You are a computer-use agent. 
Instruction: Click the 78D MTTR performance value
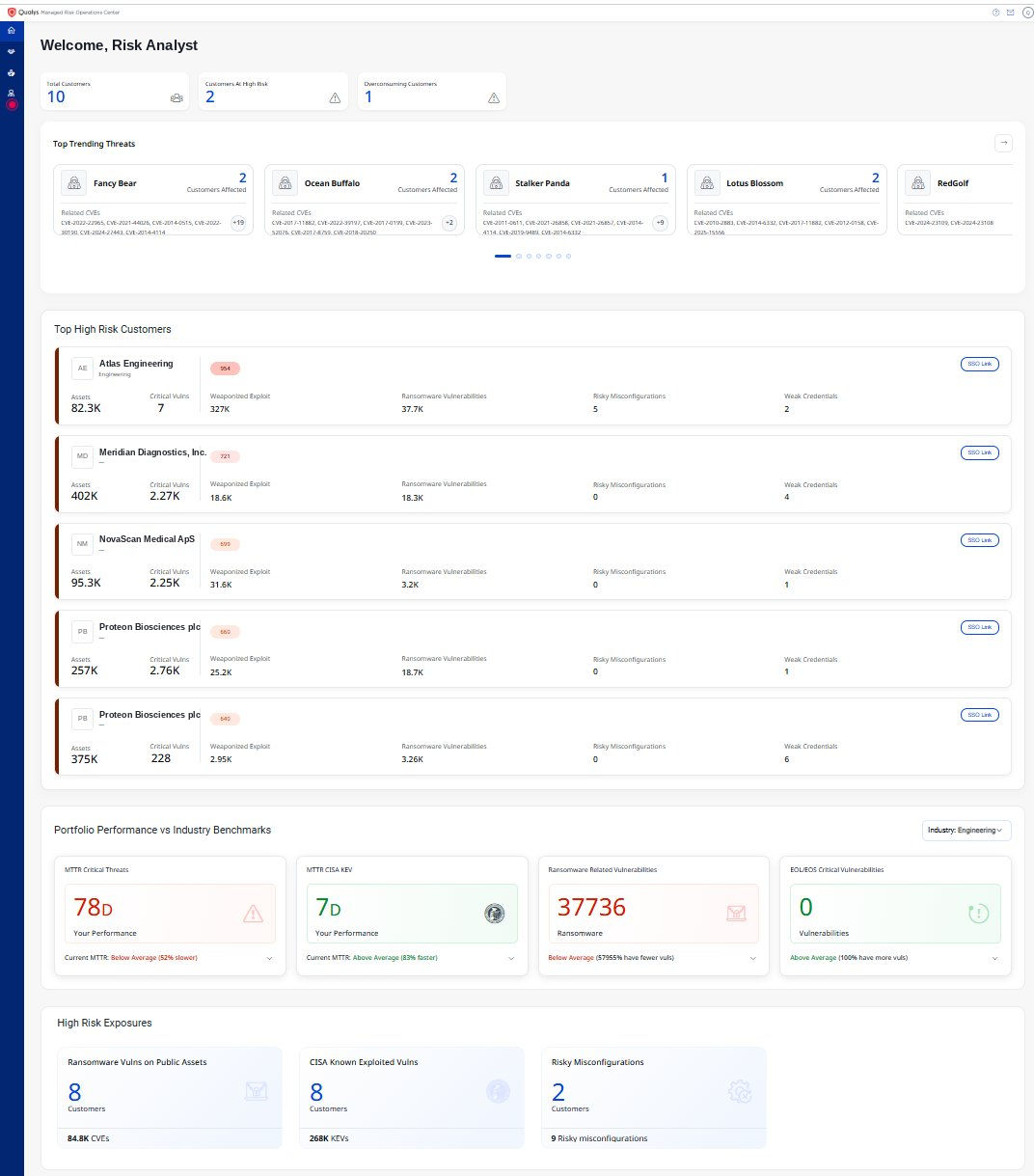click(94, 908)
